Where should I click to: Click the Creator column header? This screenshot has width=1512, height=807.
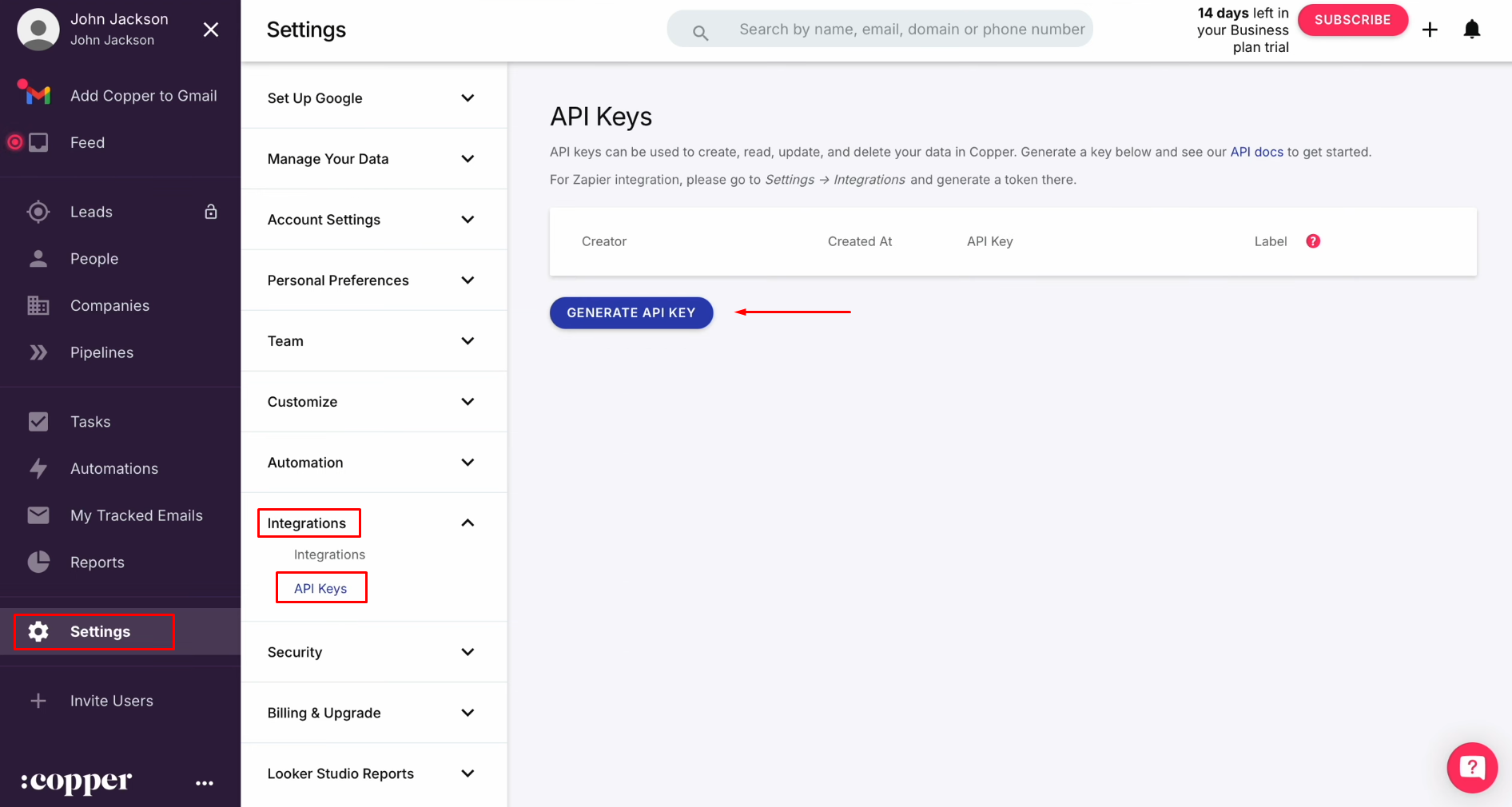604,241
